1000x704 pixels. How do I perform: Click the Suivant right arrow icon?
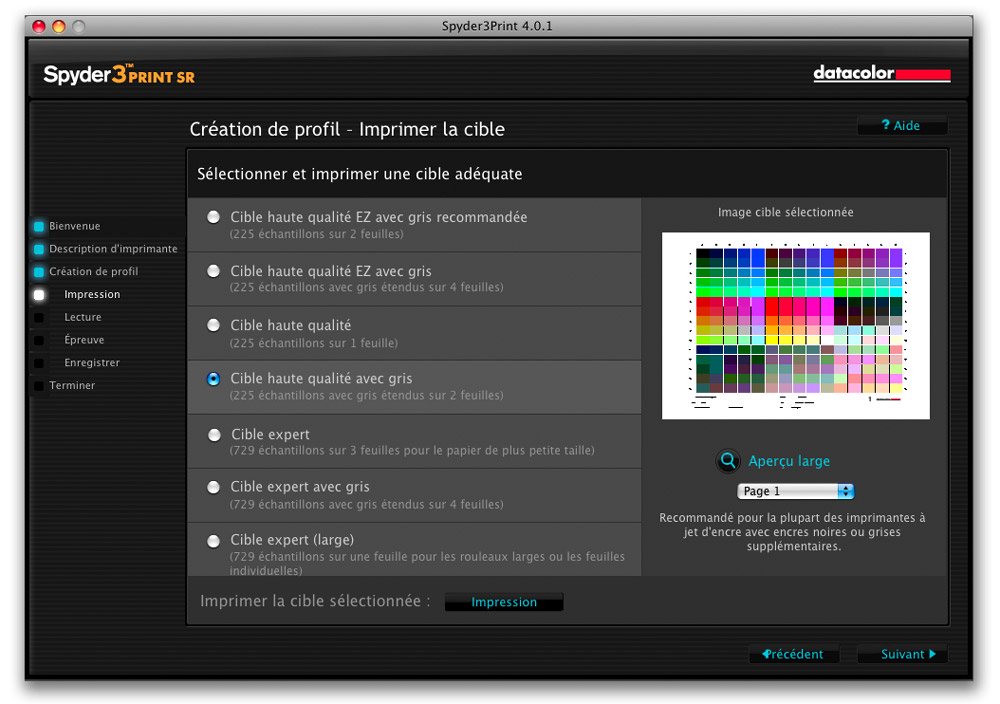pos(932,654)
